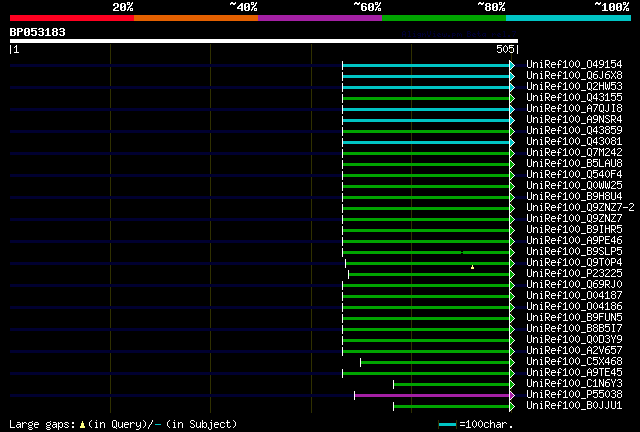
Task: Select the UniRef100_Q2HW53 label
Action: pyautogui.click(x=574, y=87)
